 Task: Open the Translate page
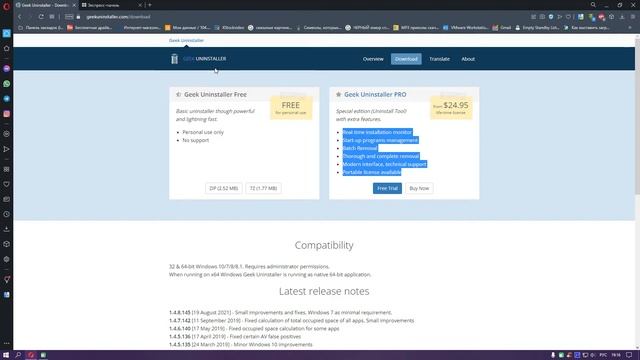[440, 59]
